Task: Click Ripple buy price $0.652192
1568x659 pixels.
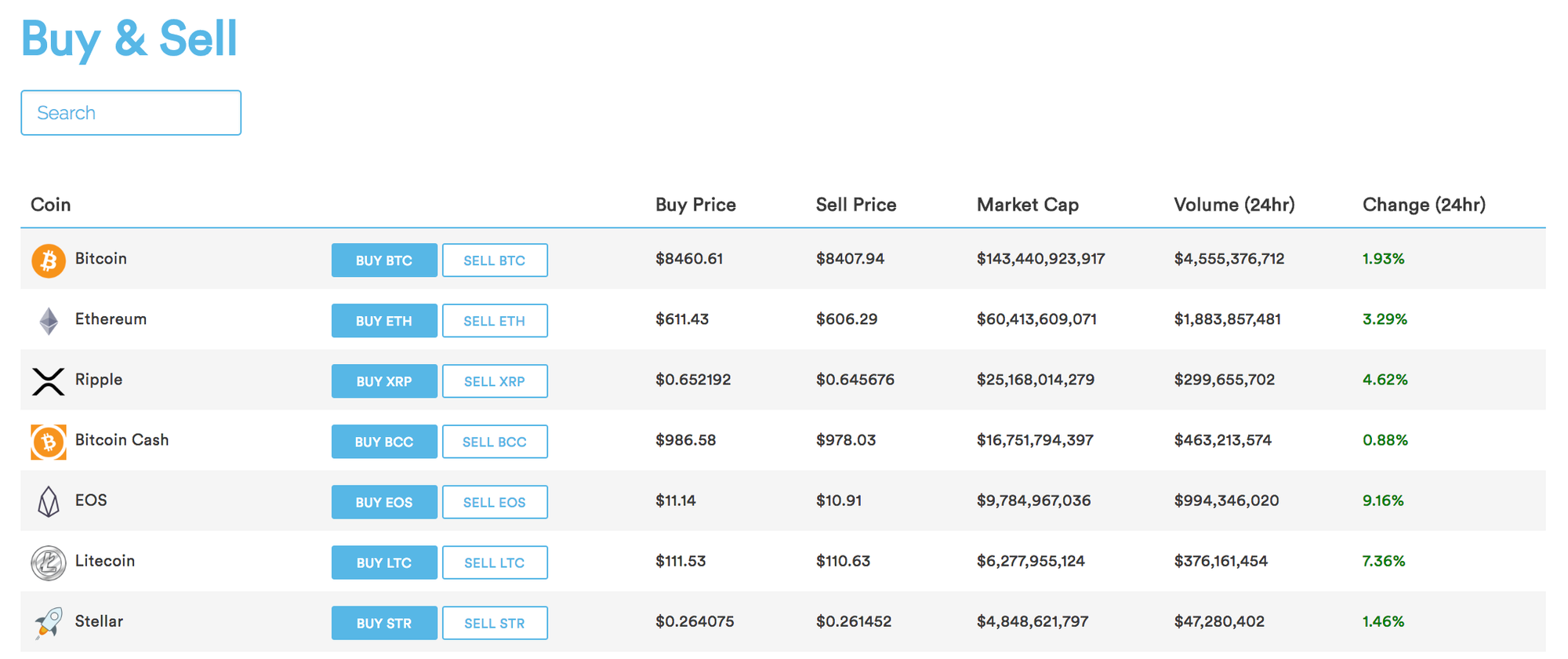Action: pos(693,380)
